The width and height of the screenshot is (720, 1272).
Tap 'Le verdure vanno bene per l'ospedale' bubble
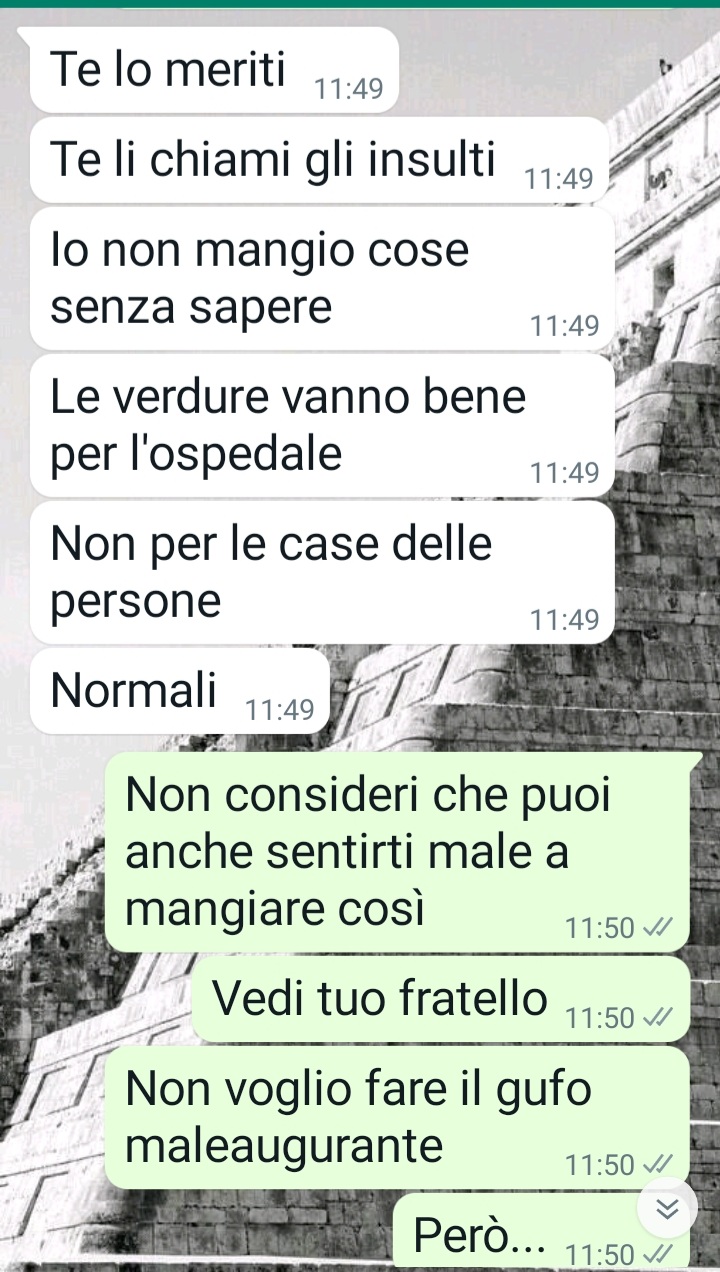tap(323, 426)
